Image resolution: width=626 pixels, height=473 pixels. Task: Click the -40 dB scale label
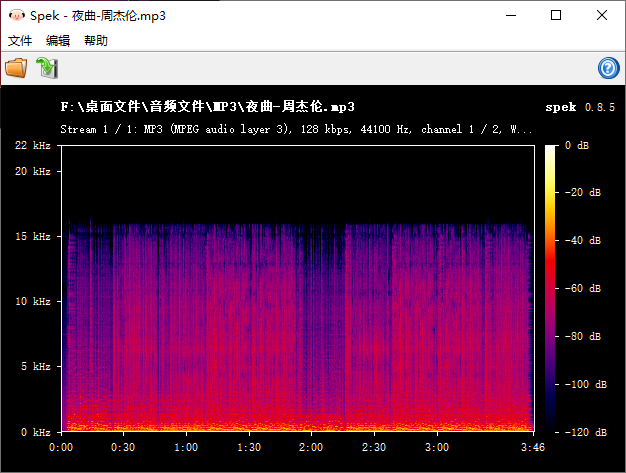coord(583,240)
